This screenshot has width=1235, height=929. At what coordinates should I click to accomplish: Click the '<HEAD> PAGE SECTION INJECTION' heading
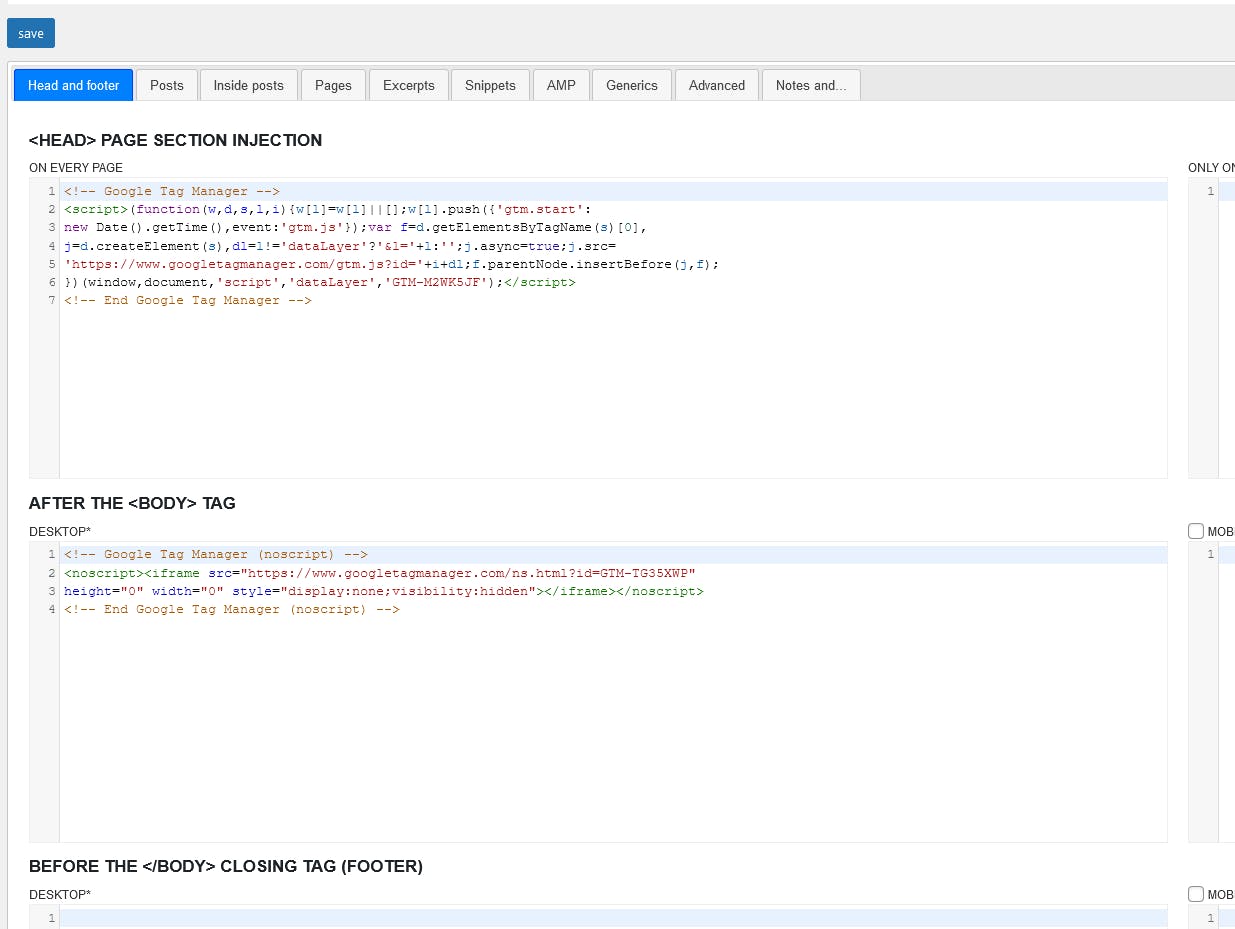[176, 140]
